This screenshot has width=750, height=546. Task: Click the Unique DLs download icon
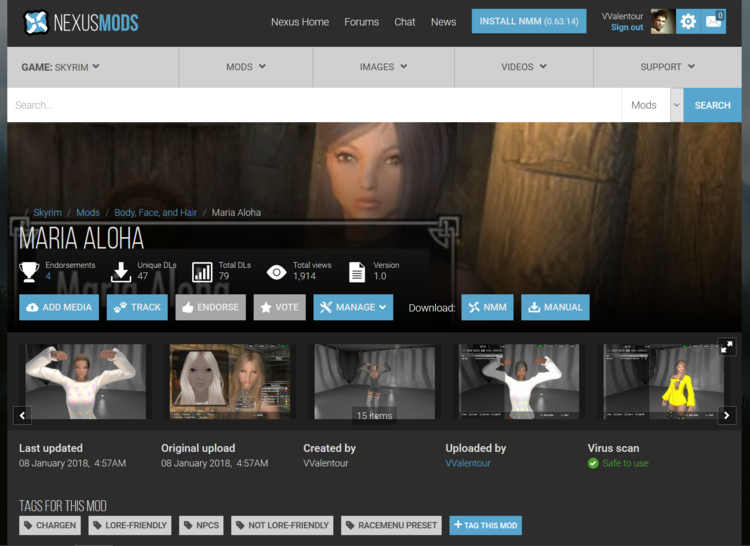tap(121, 272)
